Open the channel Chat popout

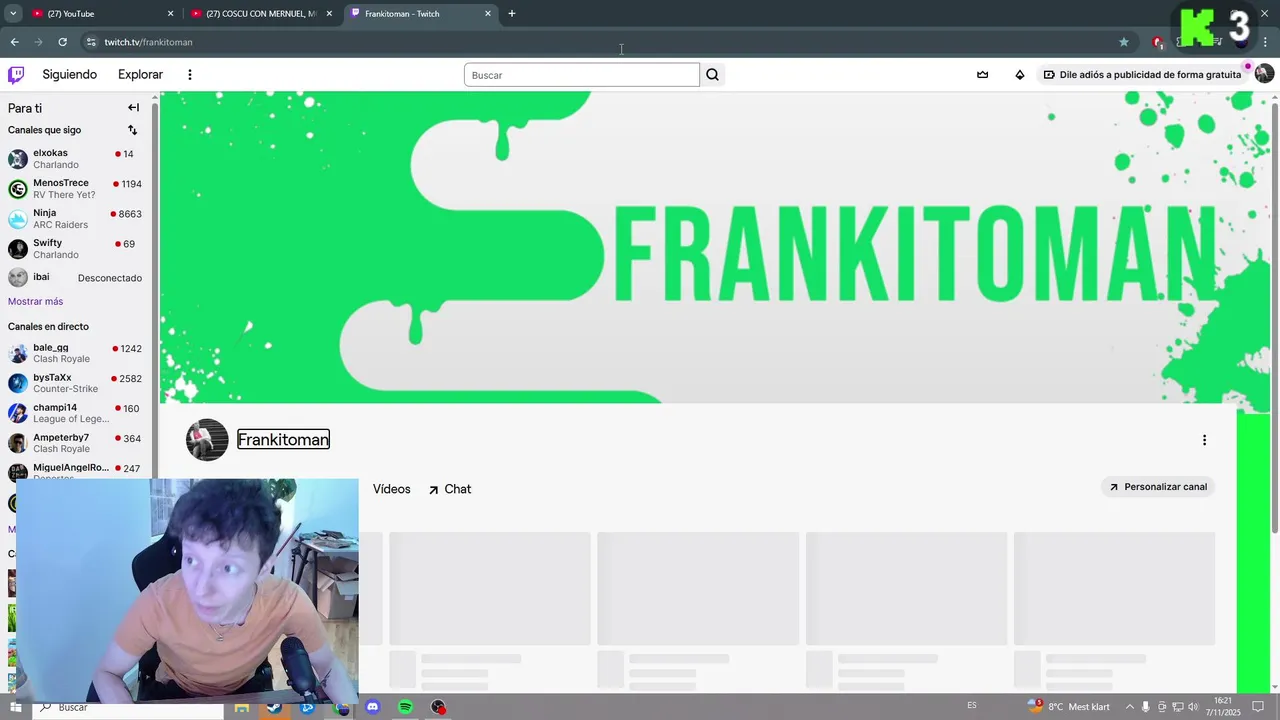pyautogui.click(x=450, y=489)
